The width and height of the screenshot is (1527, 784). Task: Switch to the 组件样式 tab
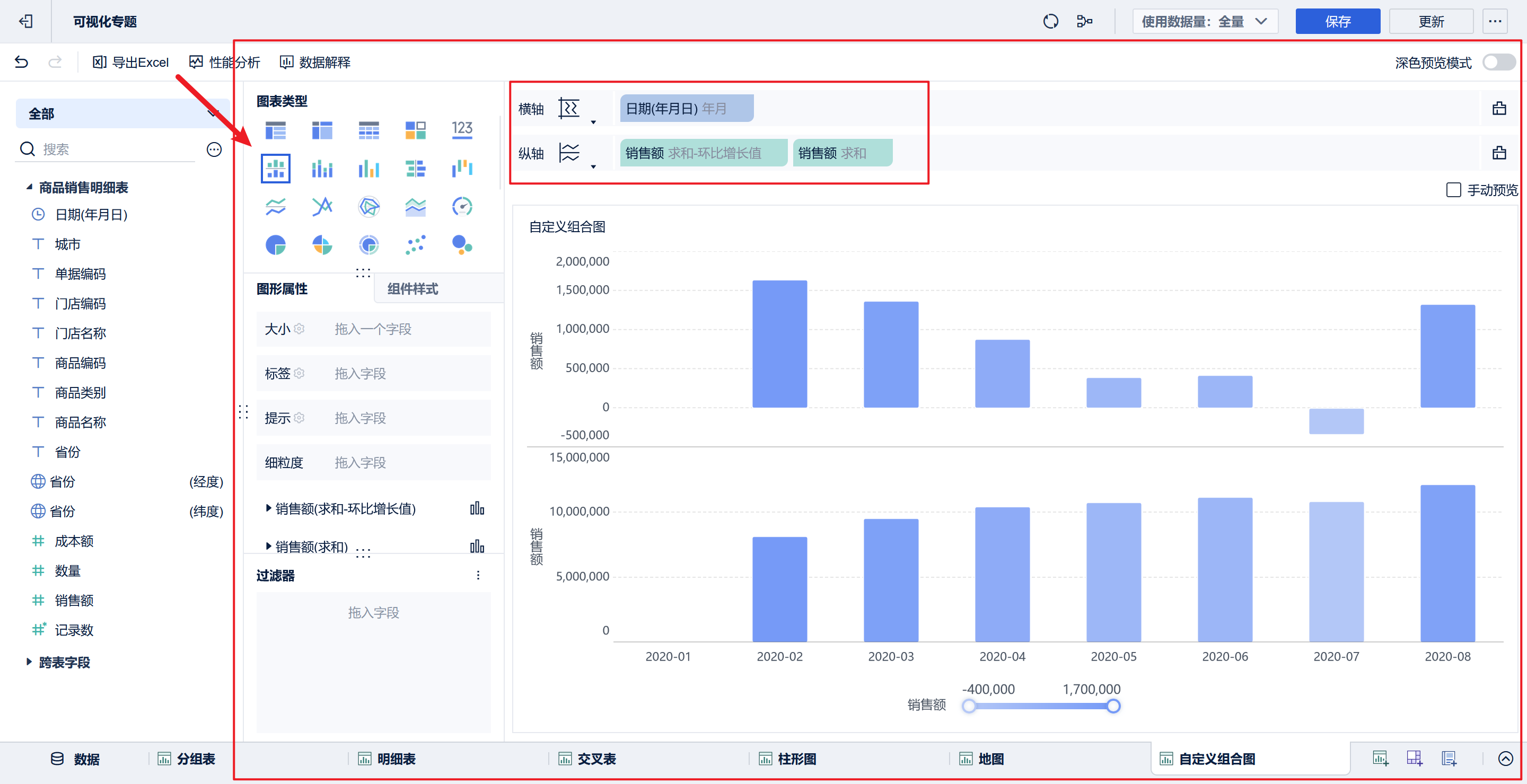click(413, 289)
